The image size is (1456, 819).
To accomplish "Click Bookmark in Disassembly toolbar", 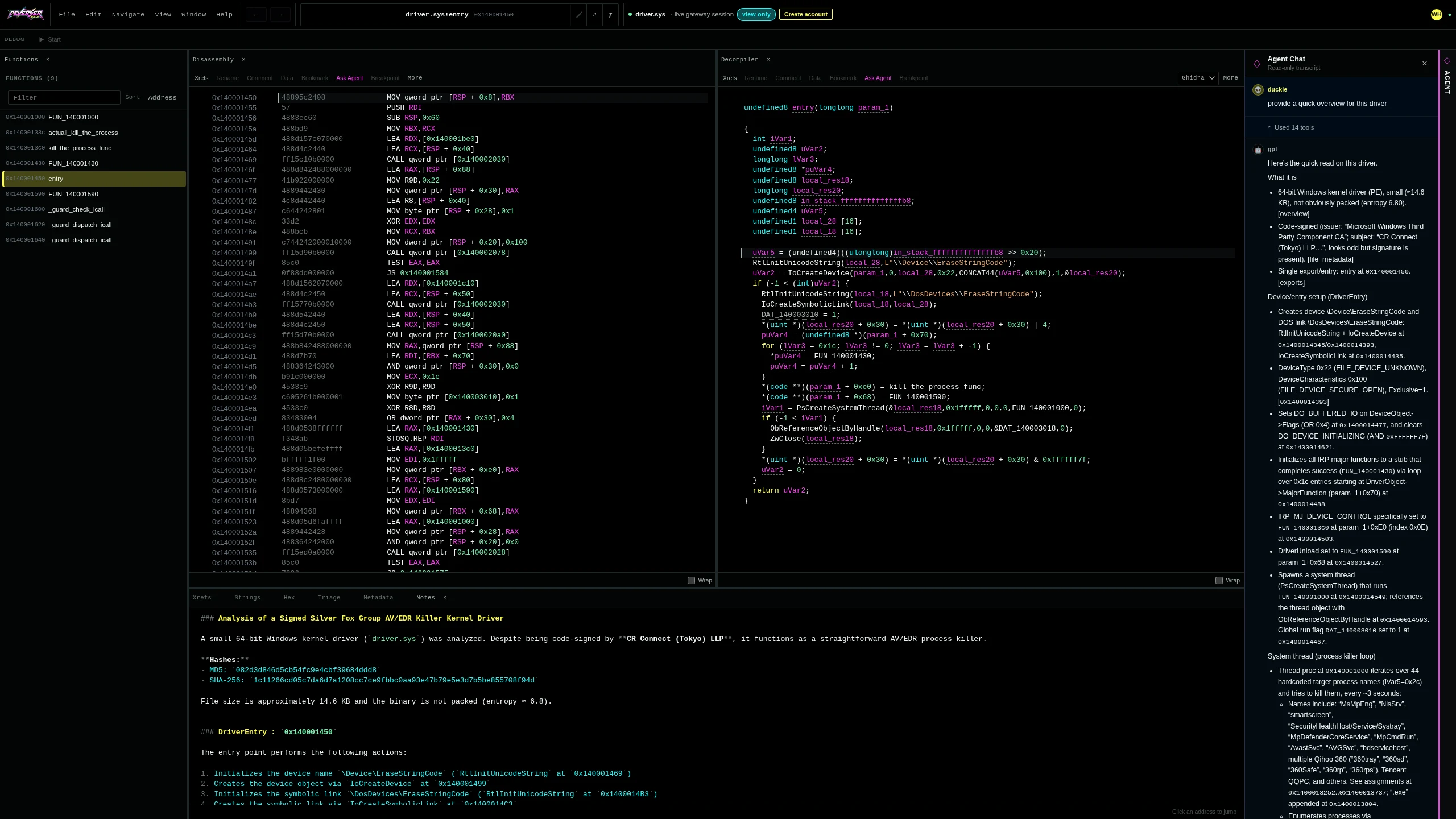I will 315,78.
